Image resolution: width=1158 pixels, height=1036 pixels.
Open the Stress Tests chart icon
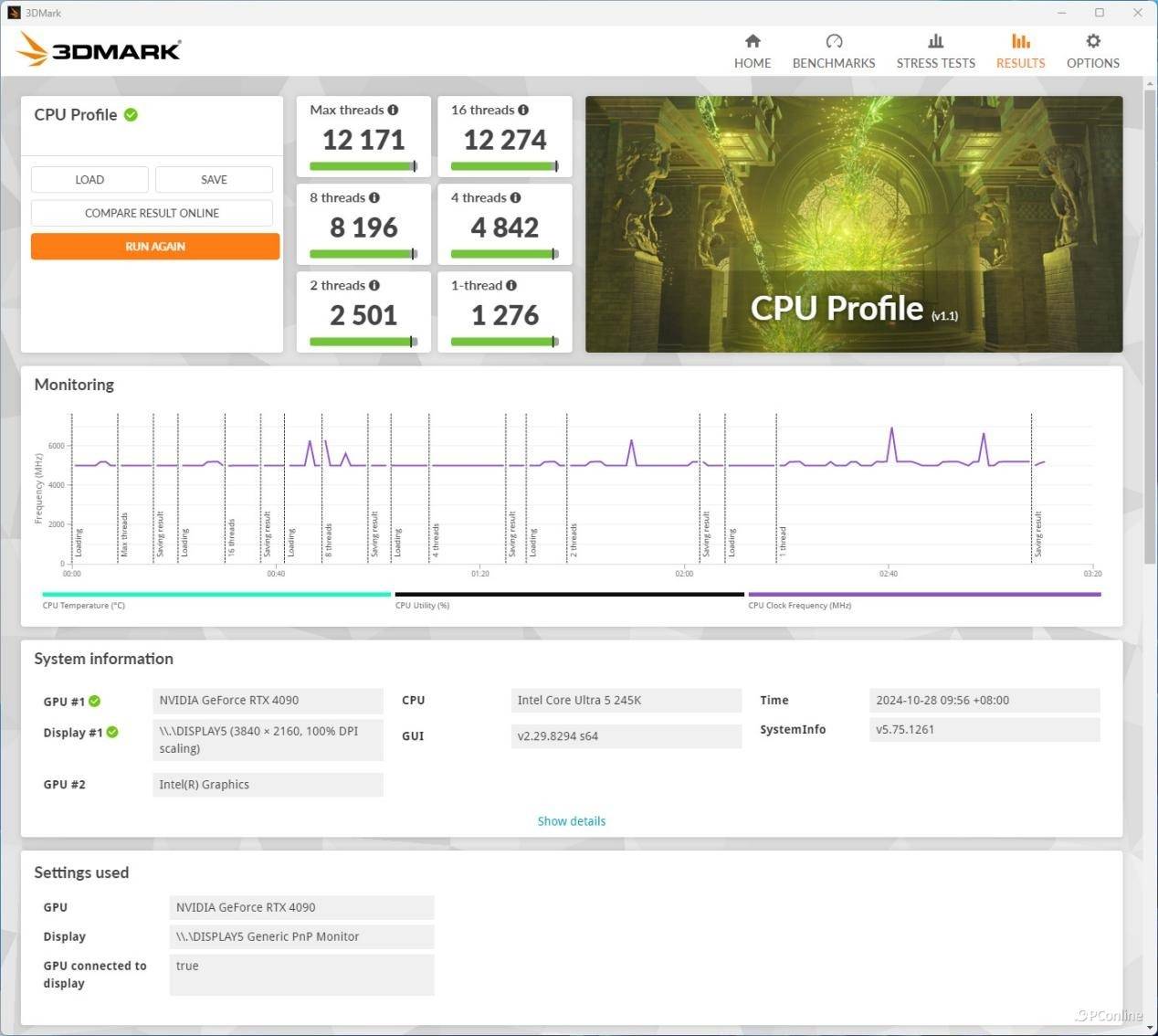coord(936,41)
